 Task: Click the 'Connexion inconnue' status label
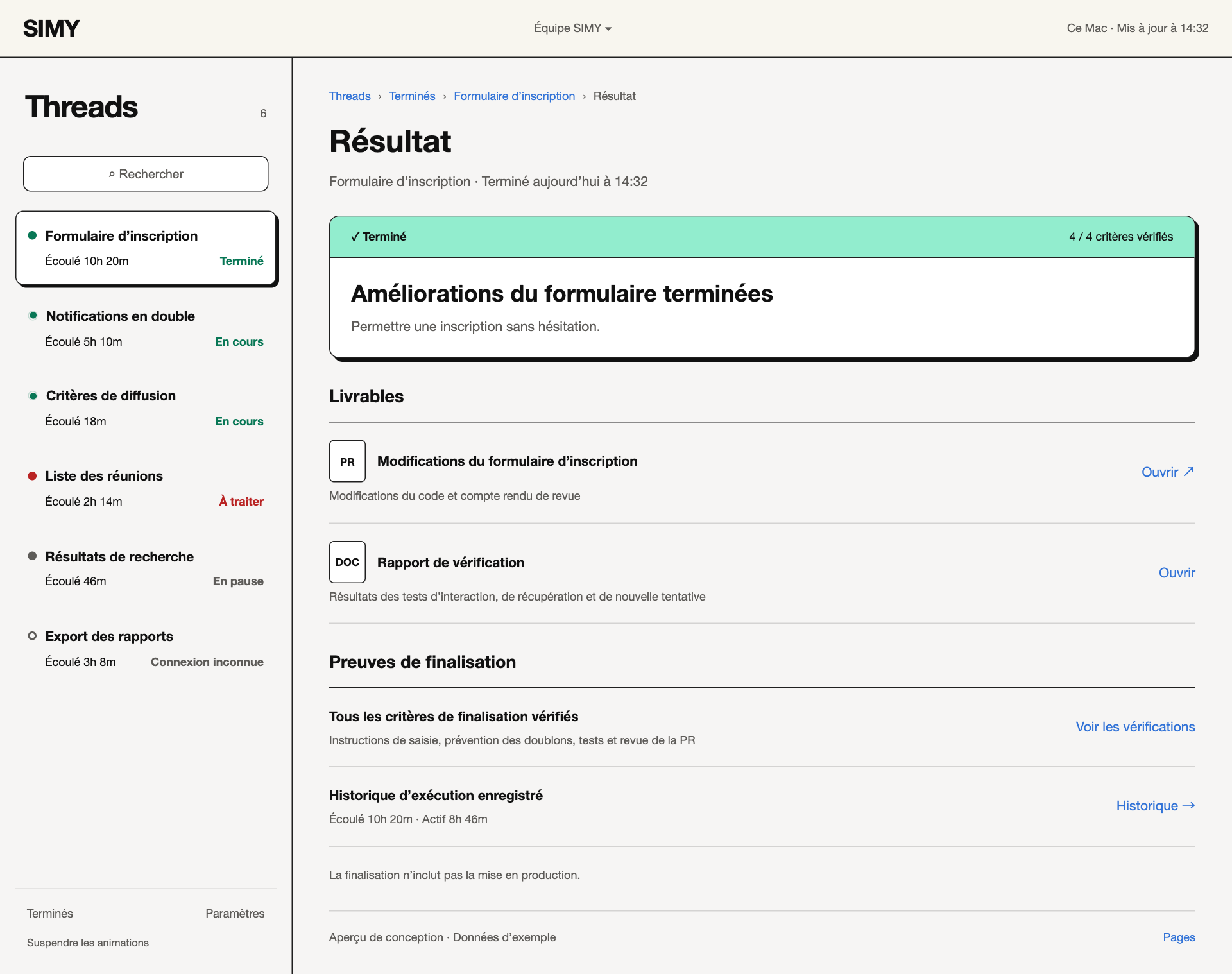207,662
